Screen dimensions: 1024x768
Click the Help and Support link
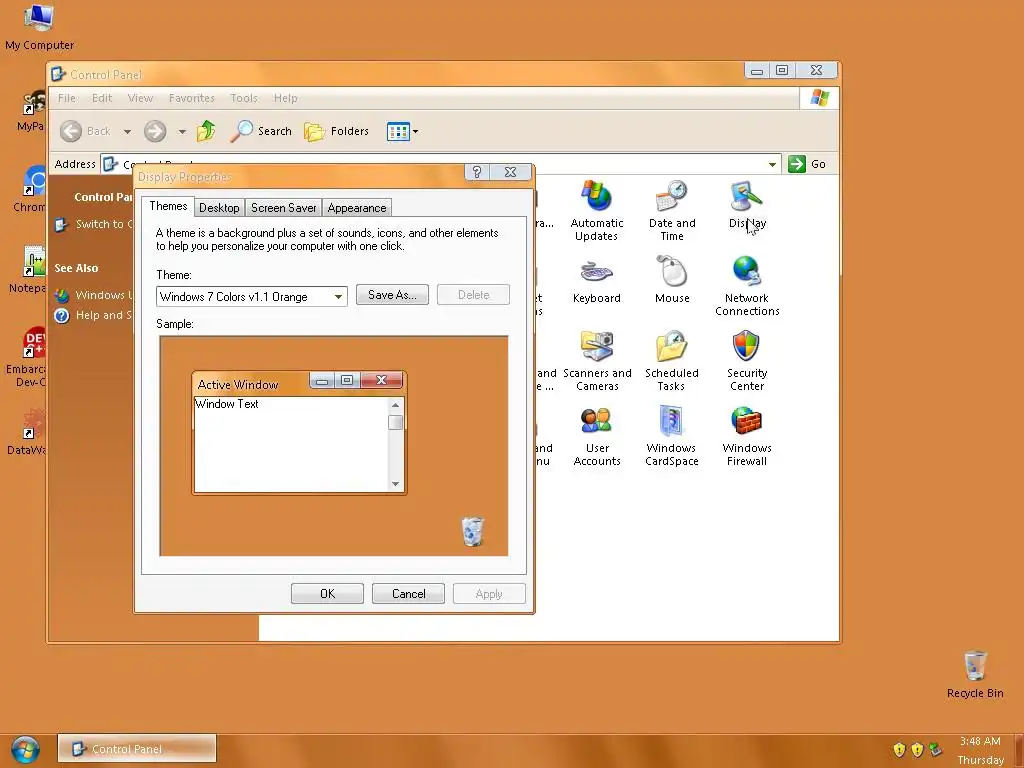click(x=93, y=315)
